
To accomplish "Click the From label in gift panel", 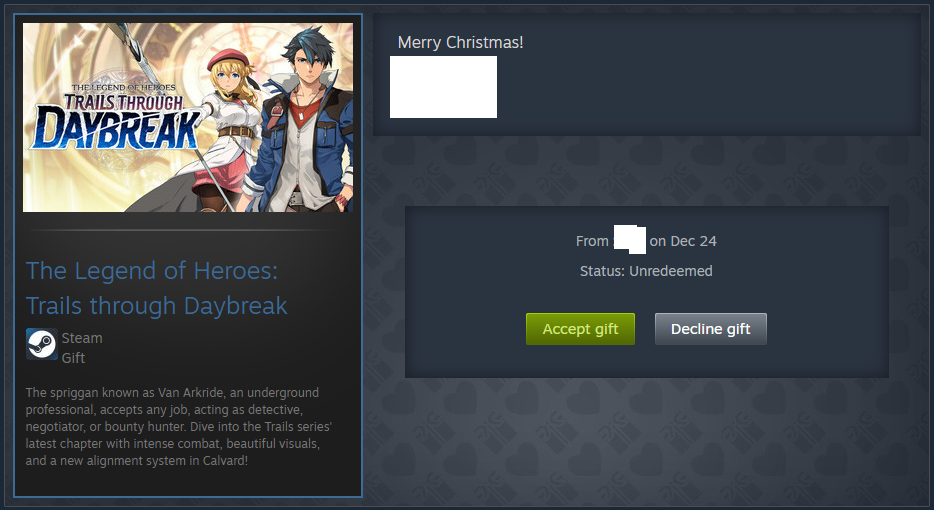I will click(592, 241).
